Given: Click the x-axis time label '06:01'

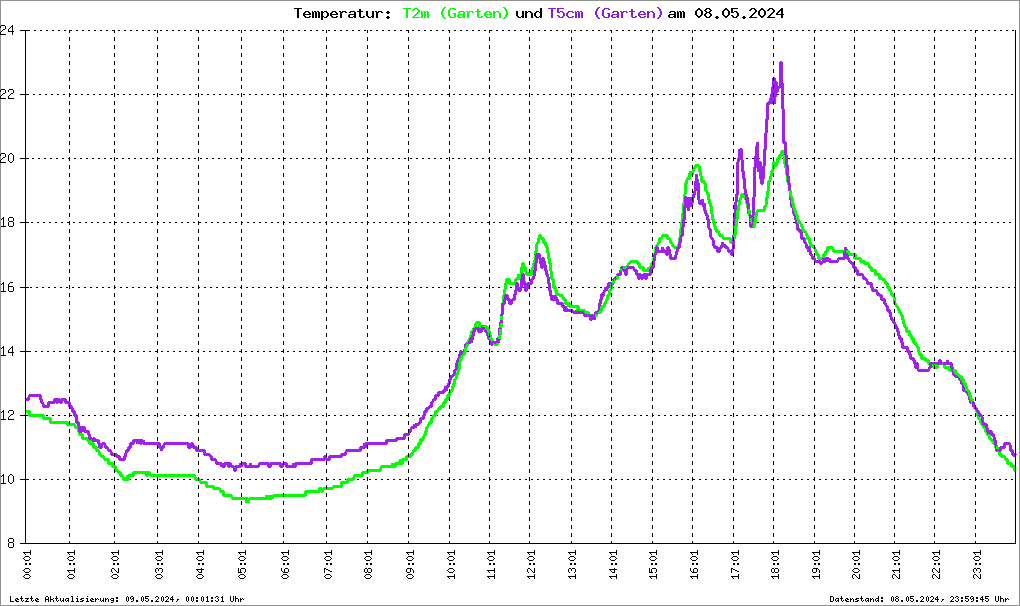Looking at the screenshot, I should 285,564.
